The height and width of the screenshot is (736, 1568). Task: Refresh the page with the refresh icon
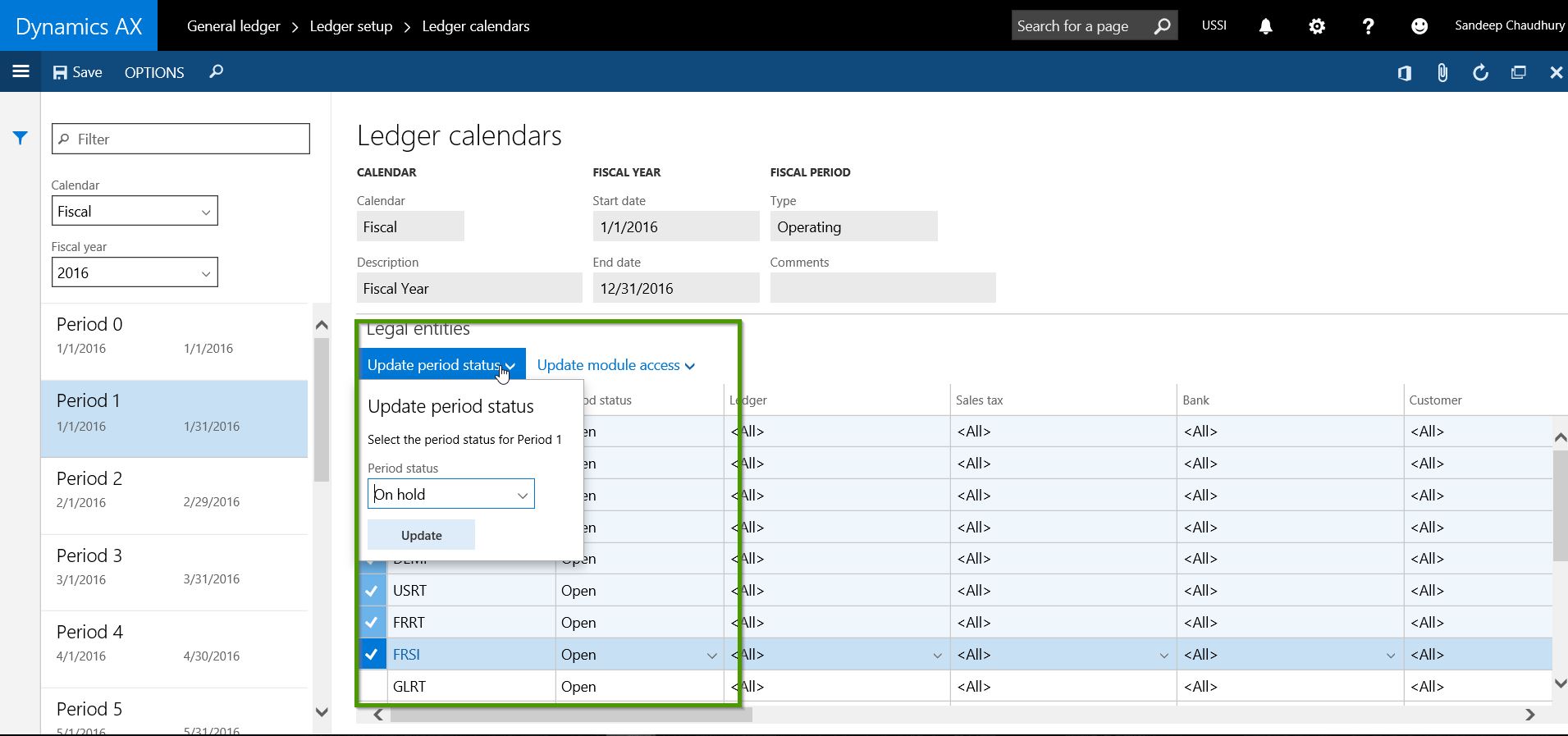pos(1480,73)
